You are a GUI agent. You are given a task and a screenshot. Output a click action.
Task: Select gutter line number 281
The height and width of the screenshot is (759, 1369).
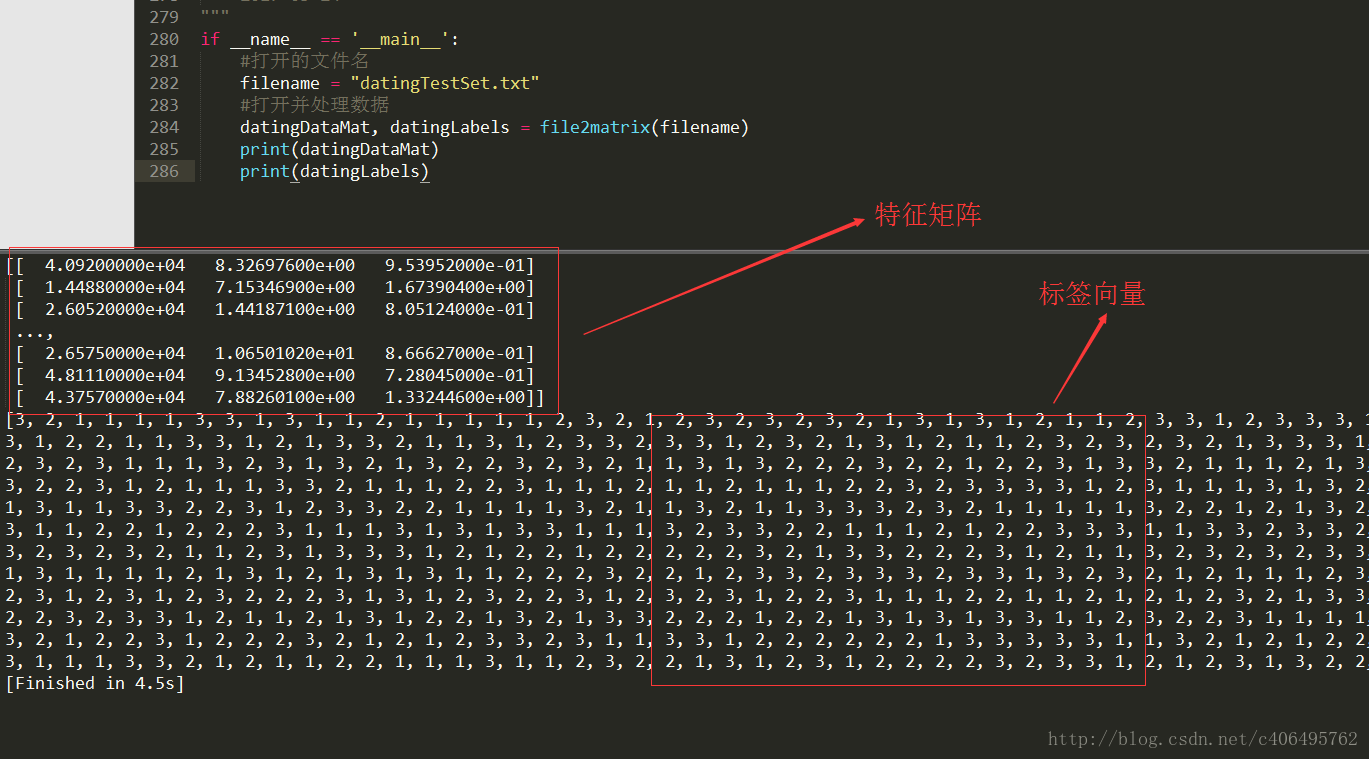[164, 61]
